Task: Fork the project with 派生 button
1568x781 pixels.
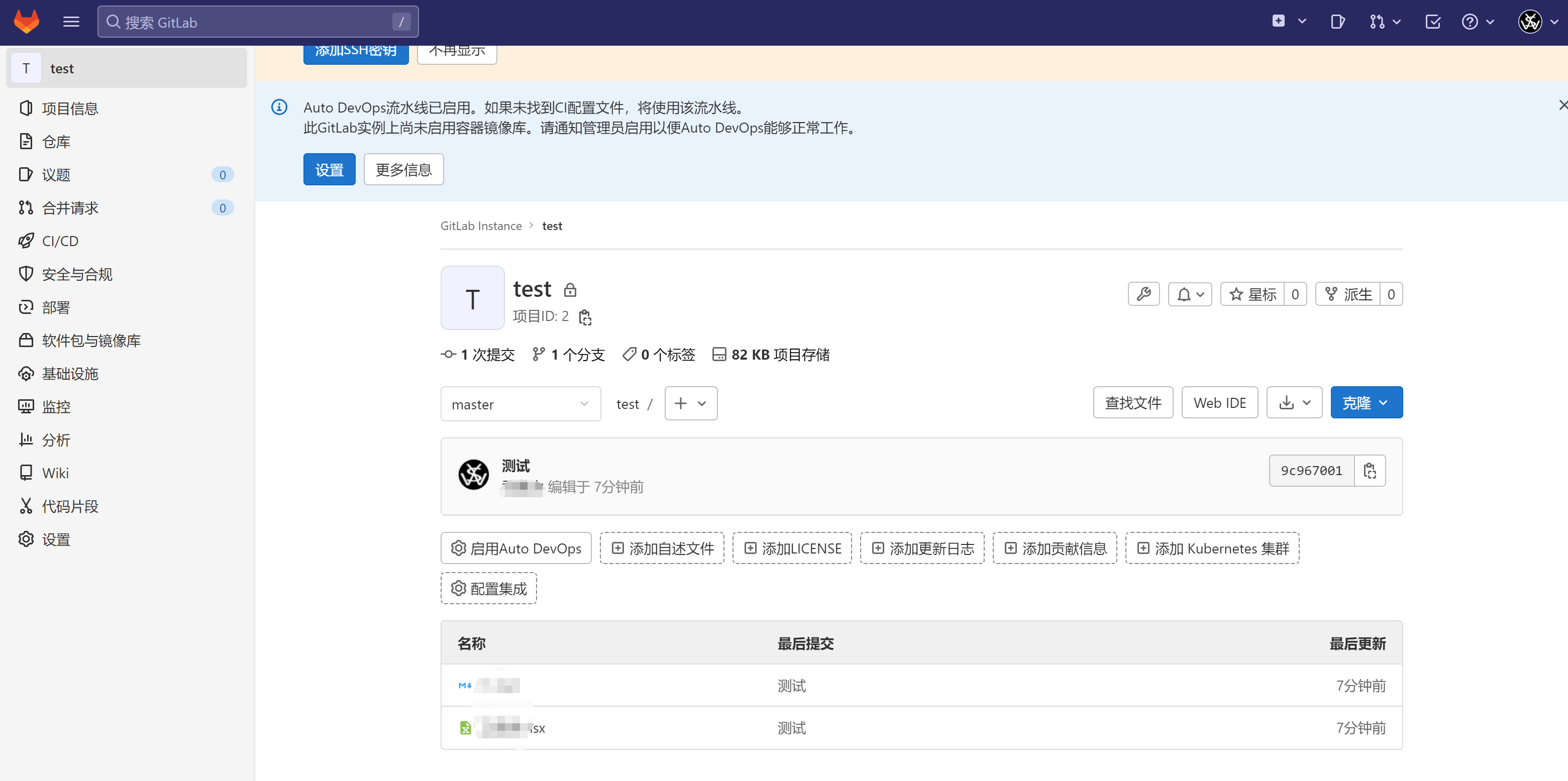Action: tap(1348, 294)
